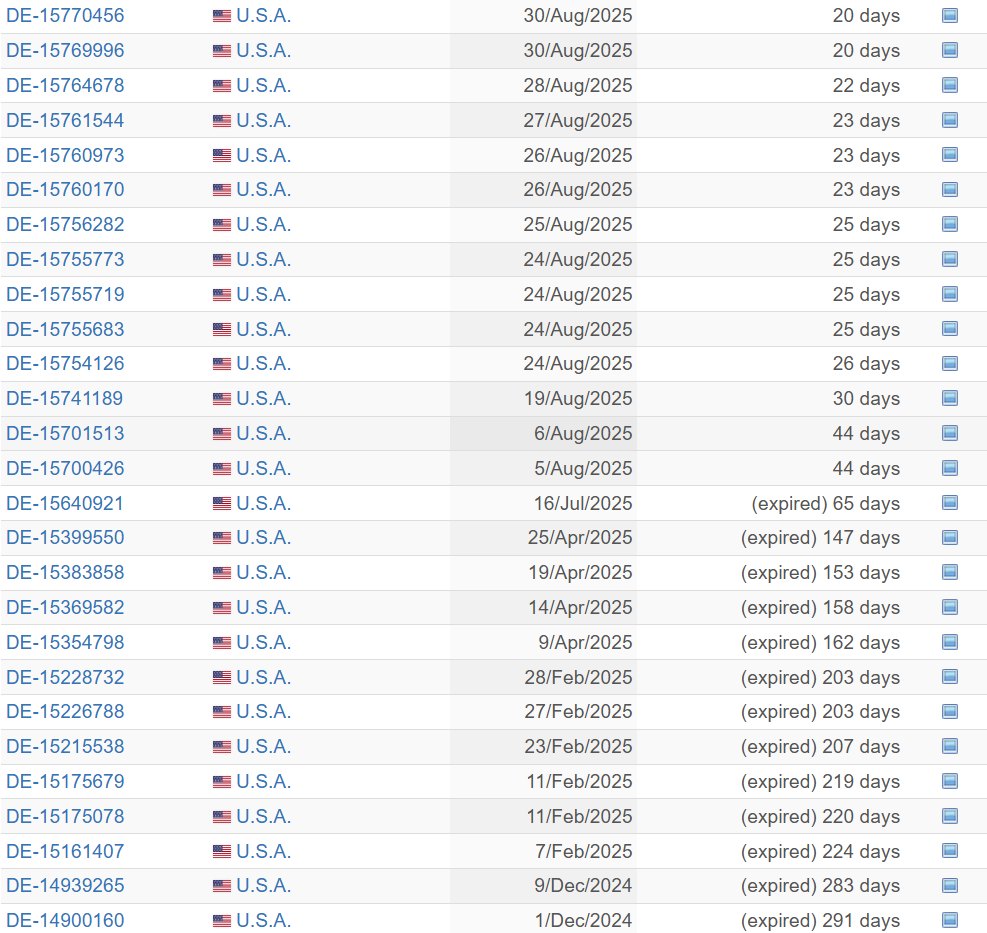Image resolution: width=987 pixels, height=933 pixels.
Task: Open the details icon in the DE-15764678 row
Action: click(950, 86)
